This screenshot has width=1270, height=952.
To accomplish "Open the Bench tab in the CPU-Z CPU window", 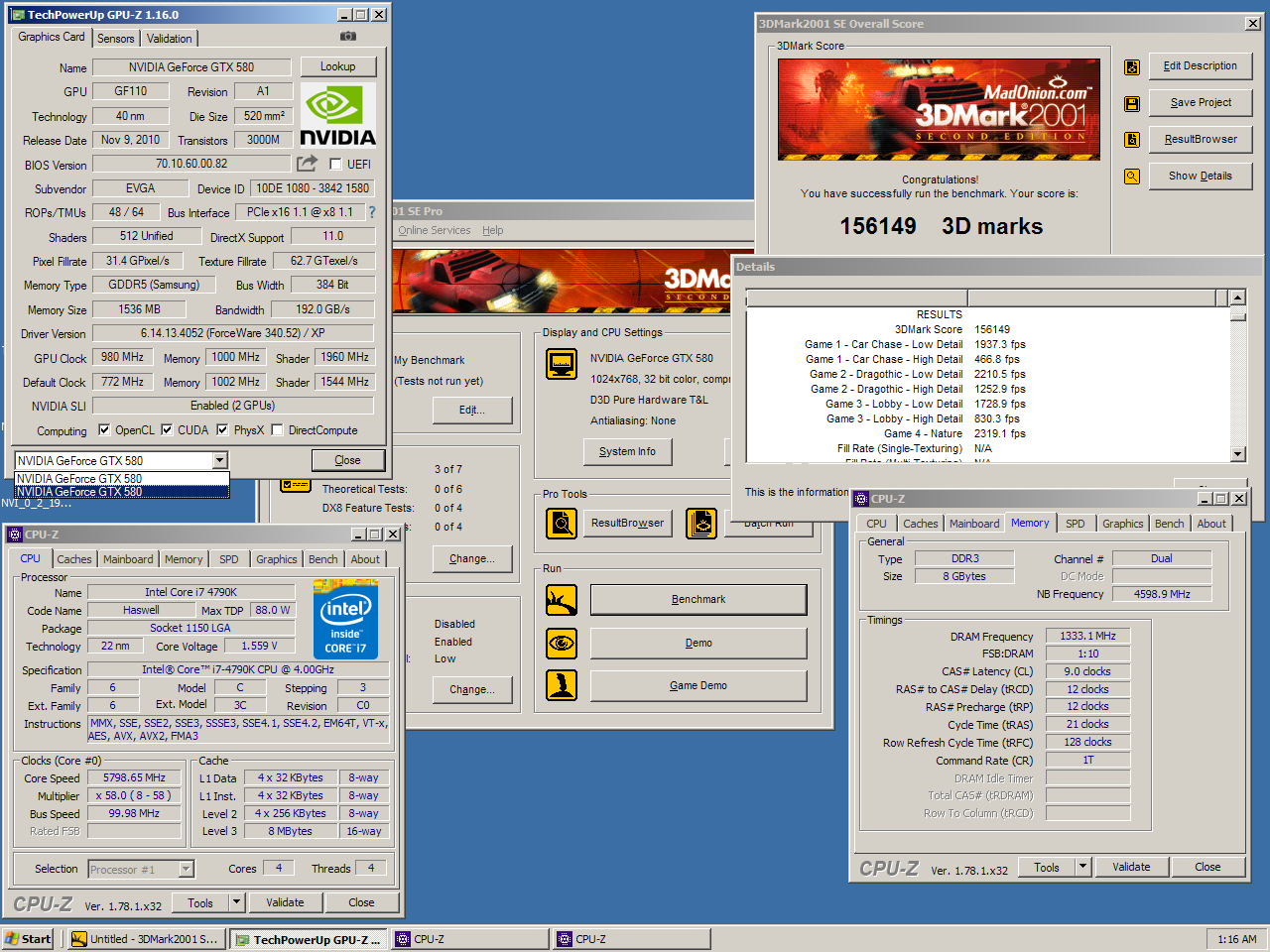I will pos(322,559).
